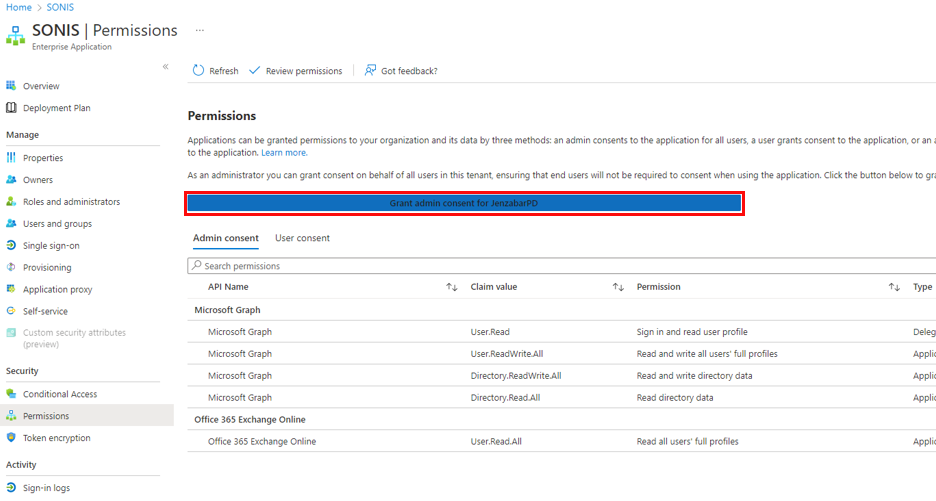Click the search magnifier icon
This screenshot has height=501, width=936.
click(x=196, y=265)
